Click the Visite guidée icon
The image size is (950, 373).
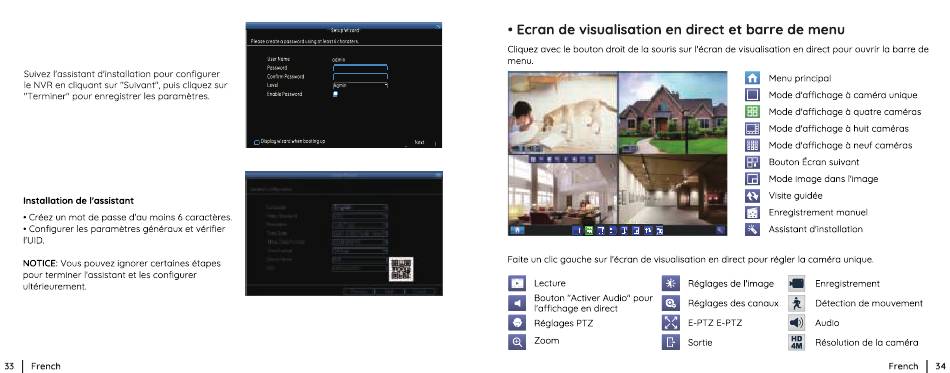point(751,196)
